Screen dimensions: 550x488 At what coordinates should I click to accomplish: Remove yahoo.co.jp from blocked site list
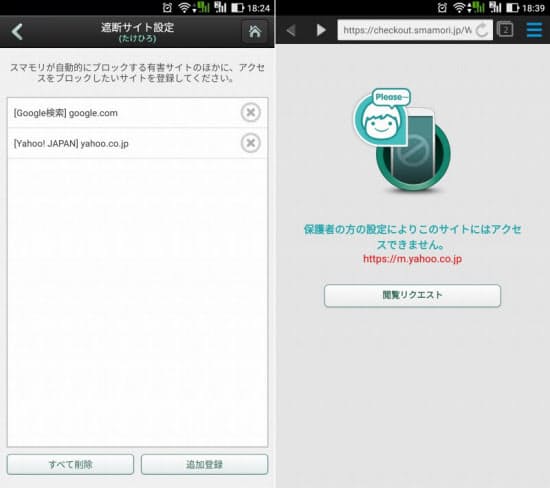[x=250, y=143]
